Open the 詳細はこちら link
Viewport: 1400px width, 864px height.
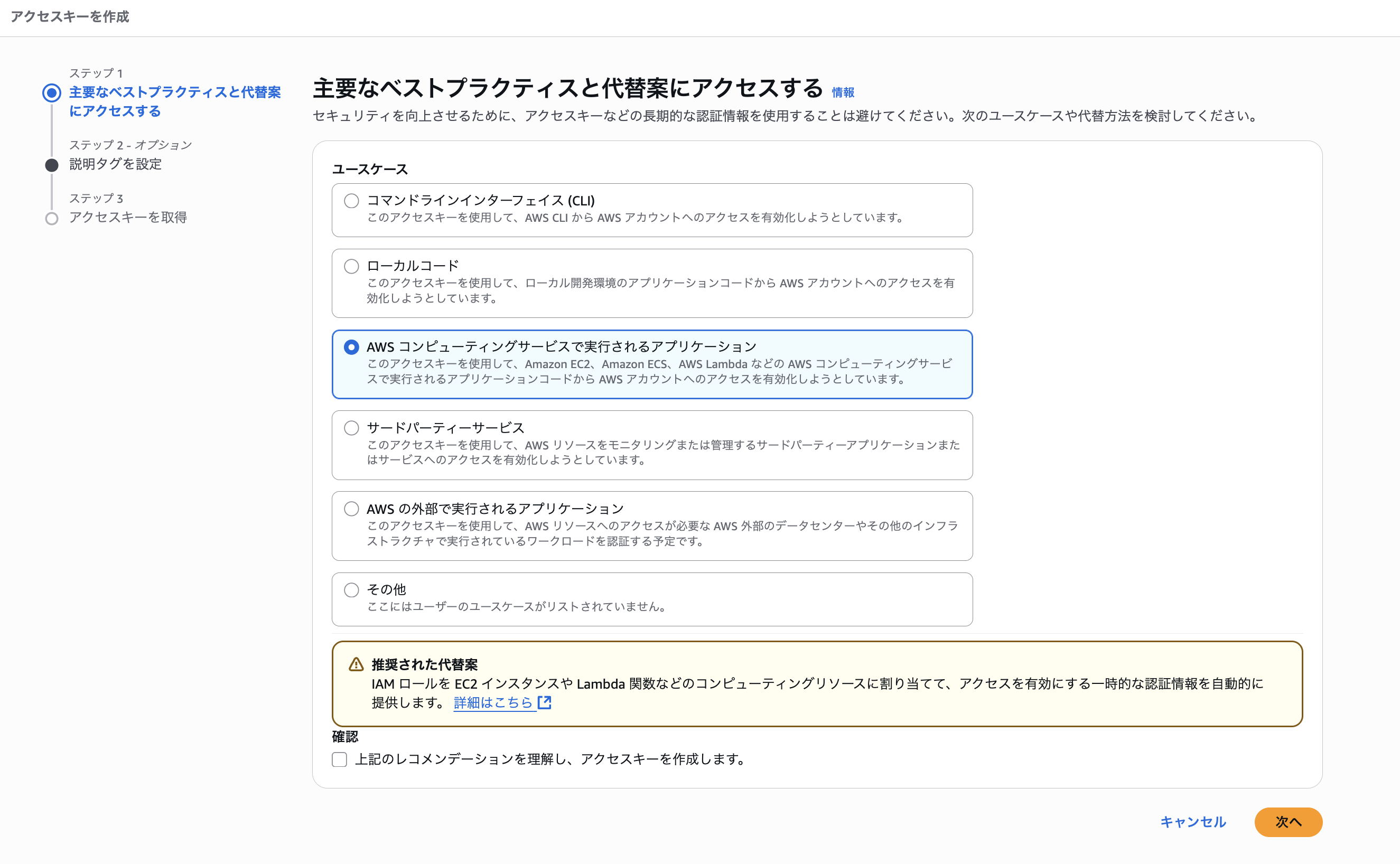coord(493,703)
